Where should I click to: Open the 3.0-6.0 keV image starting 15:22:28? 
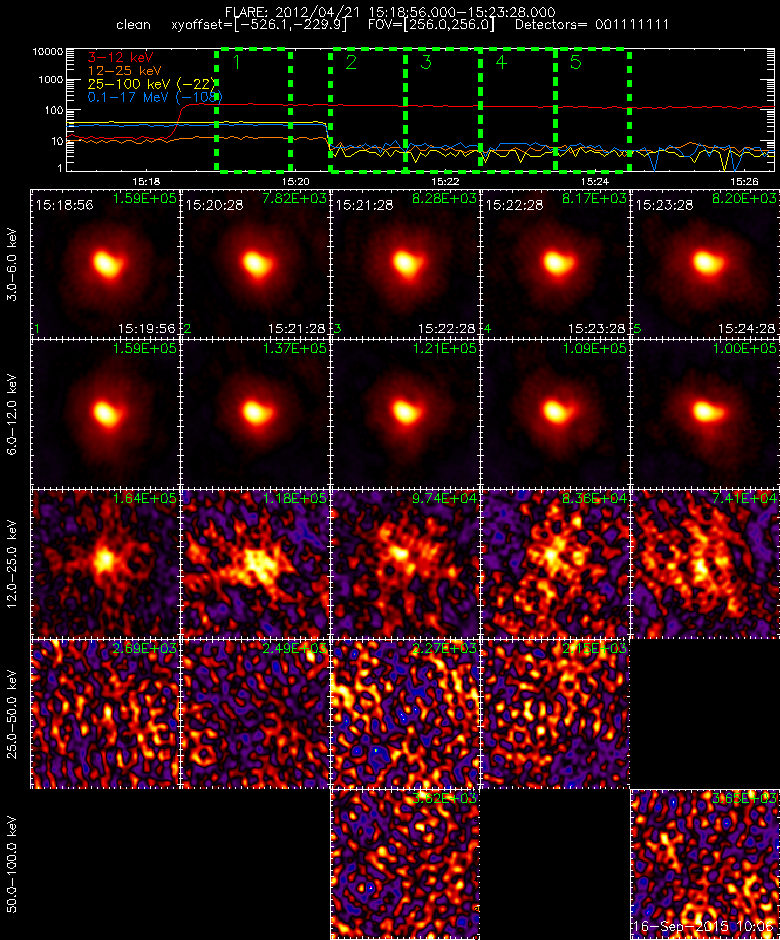pyautogui.click(x=555, y=263)
